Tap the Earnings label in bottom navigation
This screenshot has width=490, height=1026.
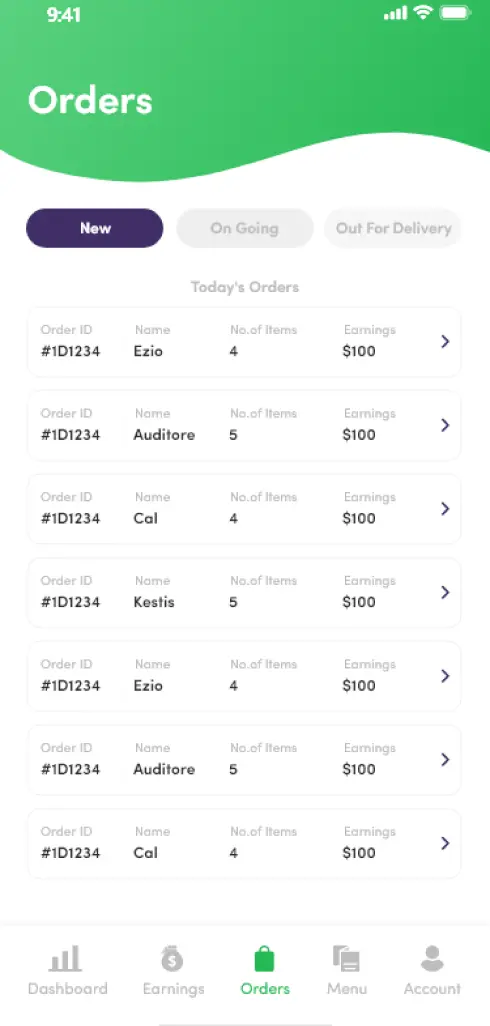(x=173, y=989)
